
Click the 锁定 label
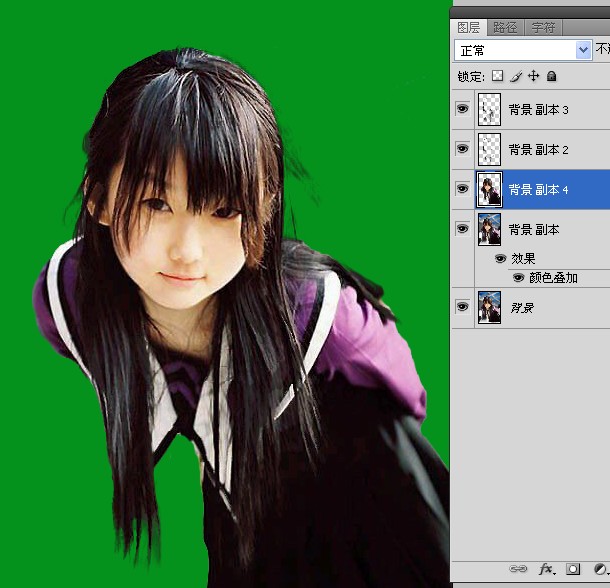pos(471,77)
